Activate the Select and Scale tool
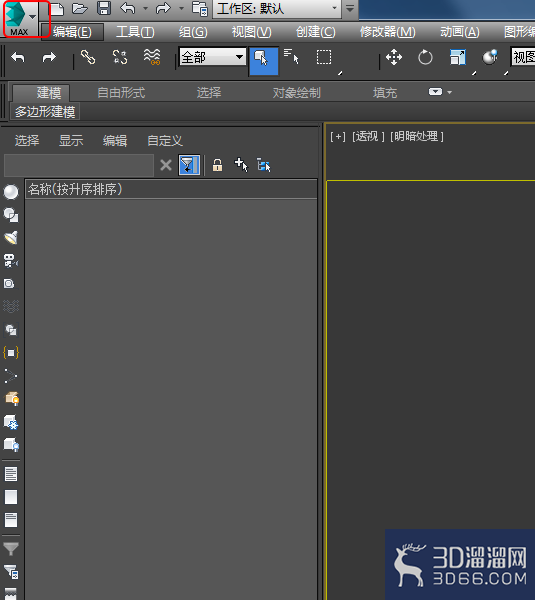 pos(458,57)
